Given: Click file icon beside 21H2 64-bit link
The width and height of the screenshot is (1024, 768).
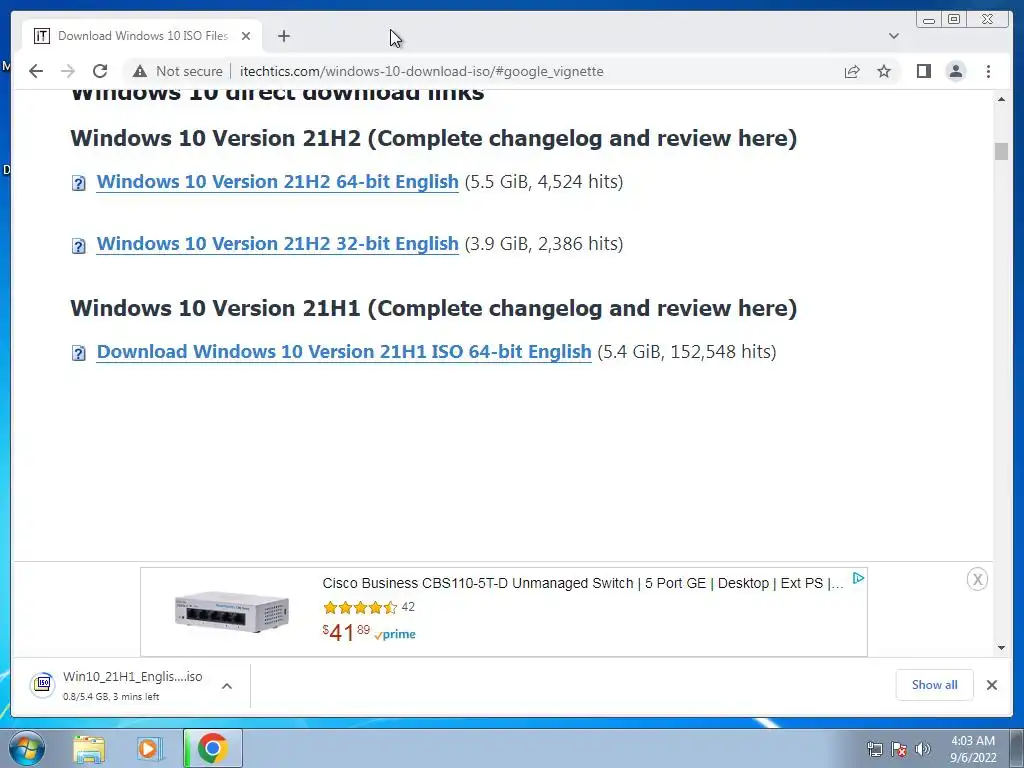Looking at the screenshot, I should (x=78, y=183).
